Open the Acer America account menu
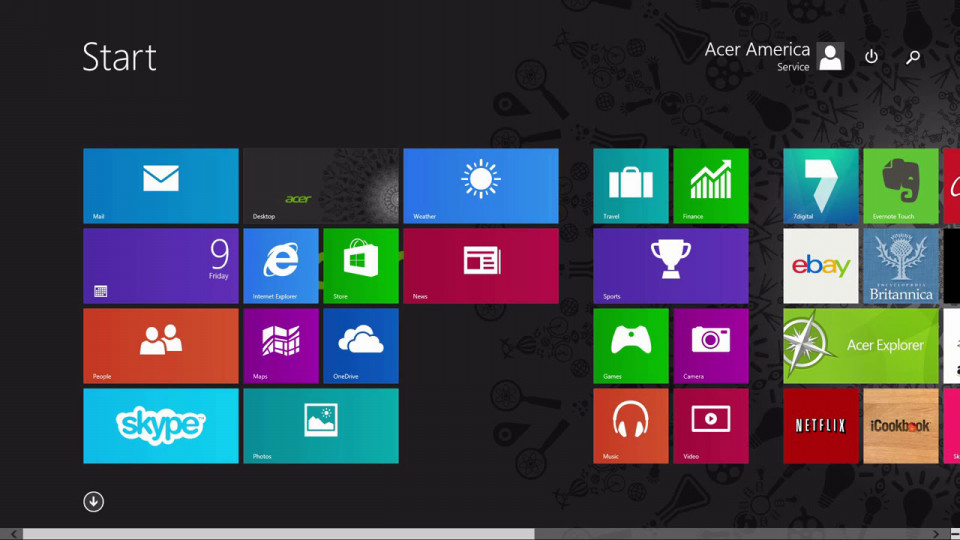960x540 pixels. coord(757,56)
